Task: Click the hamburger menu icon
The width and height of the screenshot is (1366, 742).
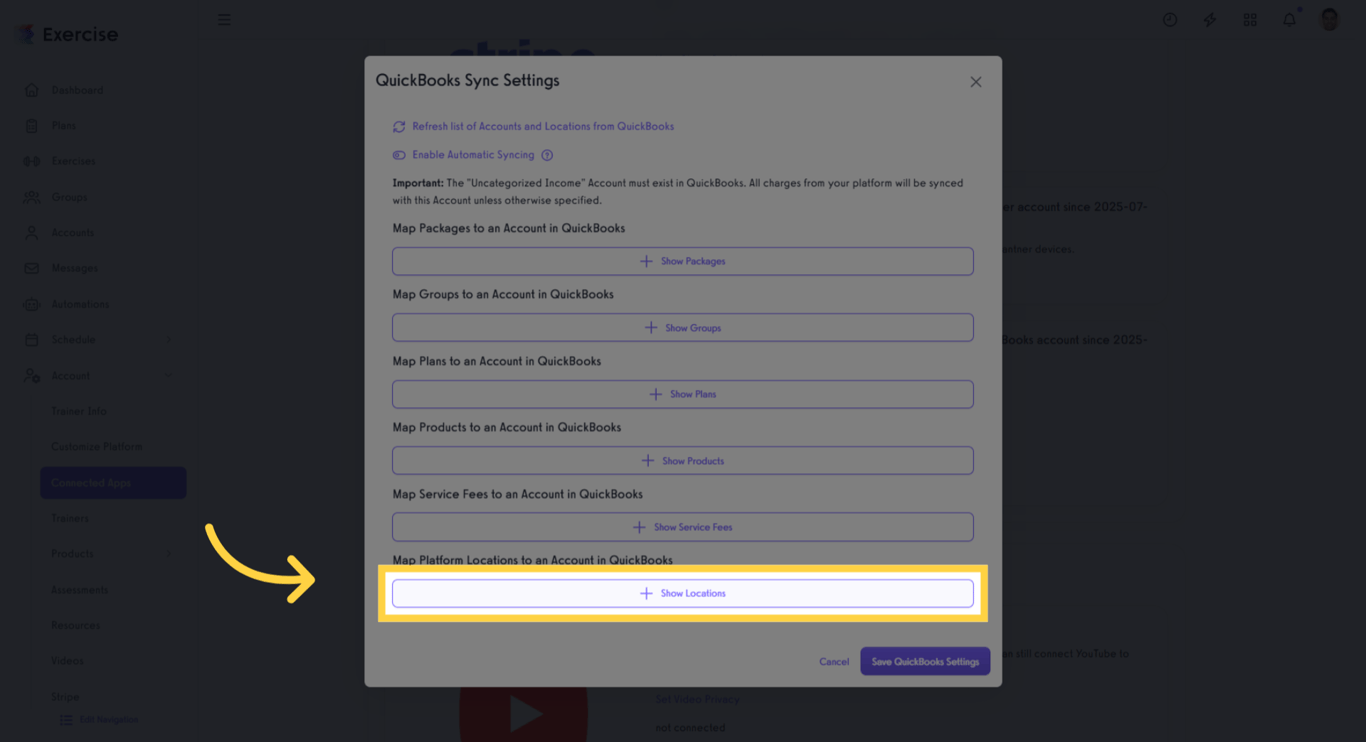Action: (224, 20)
